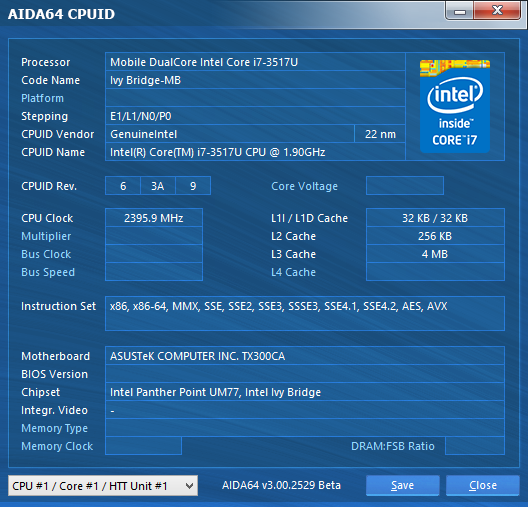
Task: Click the empty DRAM:FSB Ratio field
Action: click(475, 446)
